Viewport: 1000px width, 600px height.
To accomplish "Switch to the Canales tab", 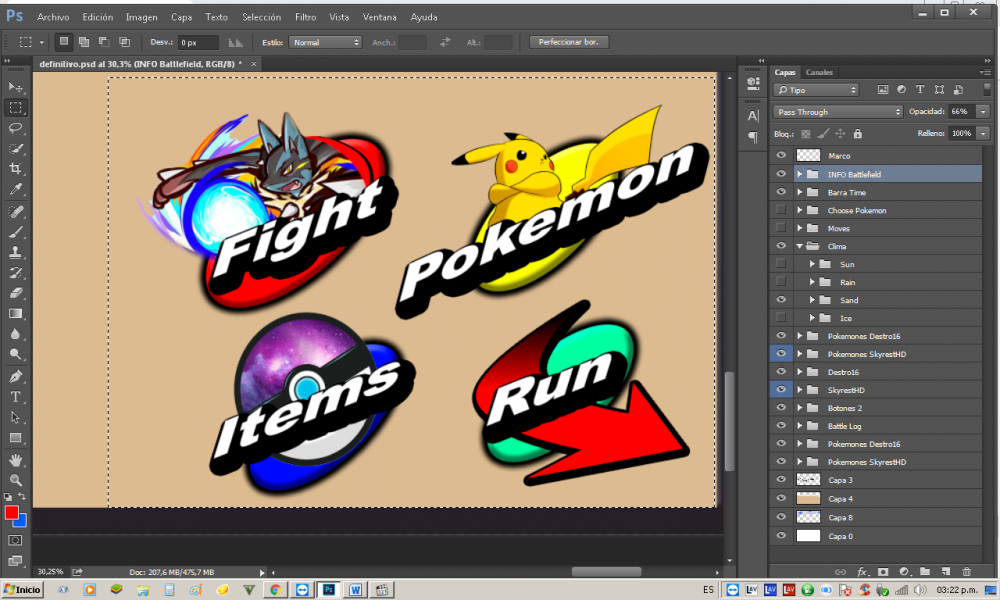I will [x=819, y=72].
